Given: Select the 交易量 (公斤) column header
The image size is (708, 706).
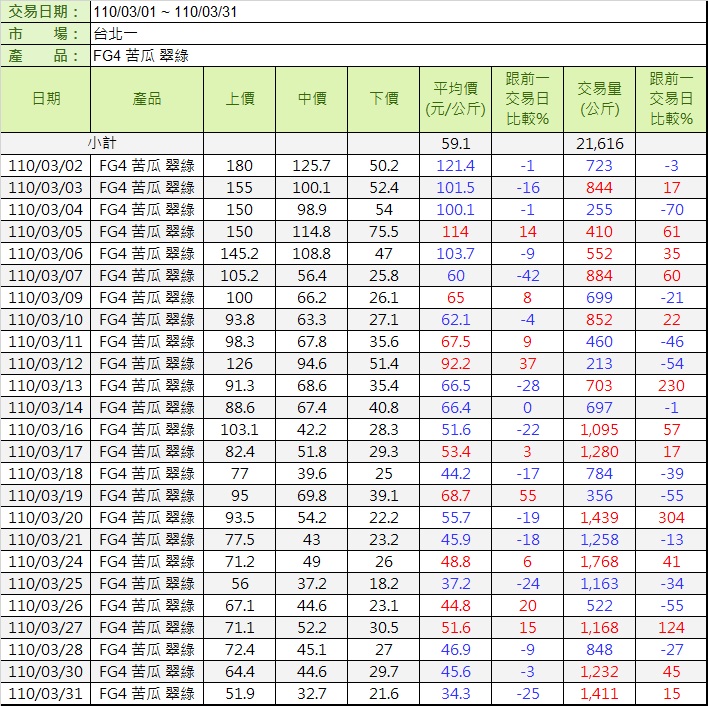Looking at the screenshot, I should (x=599, y=99).
